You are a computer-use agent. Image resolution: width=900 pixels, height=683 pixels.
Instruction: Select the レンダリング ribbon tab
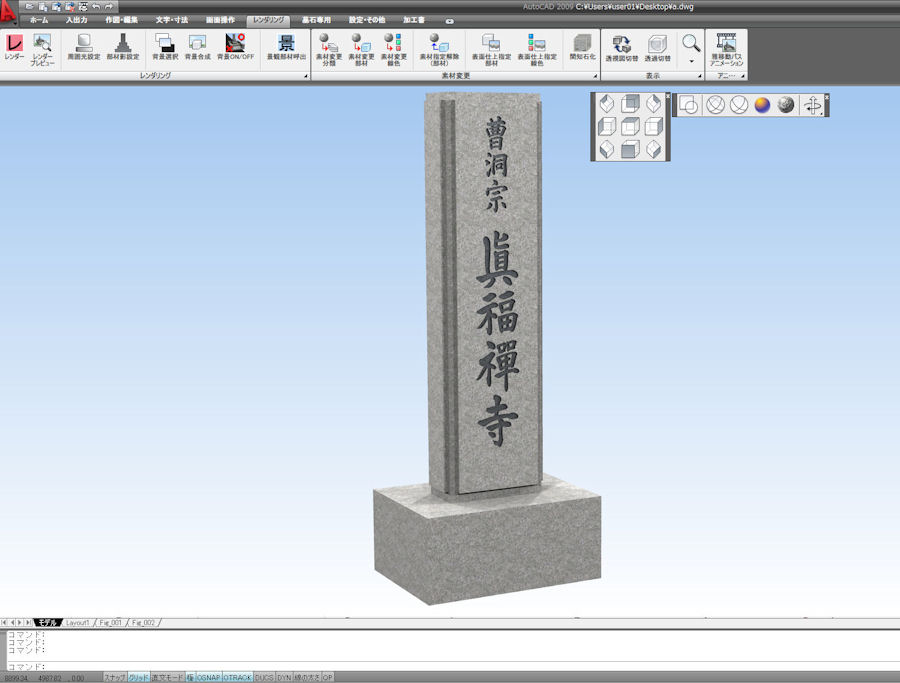[269, 20]
